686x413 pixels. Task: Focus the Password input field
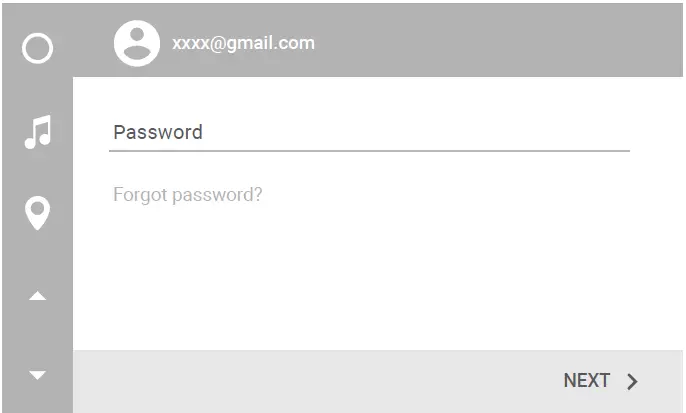368,132
